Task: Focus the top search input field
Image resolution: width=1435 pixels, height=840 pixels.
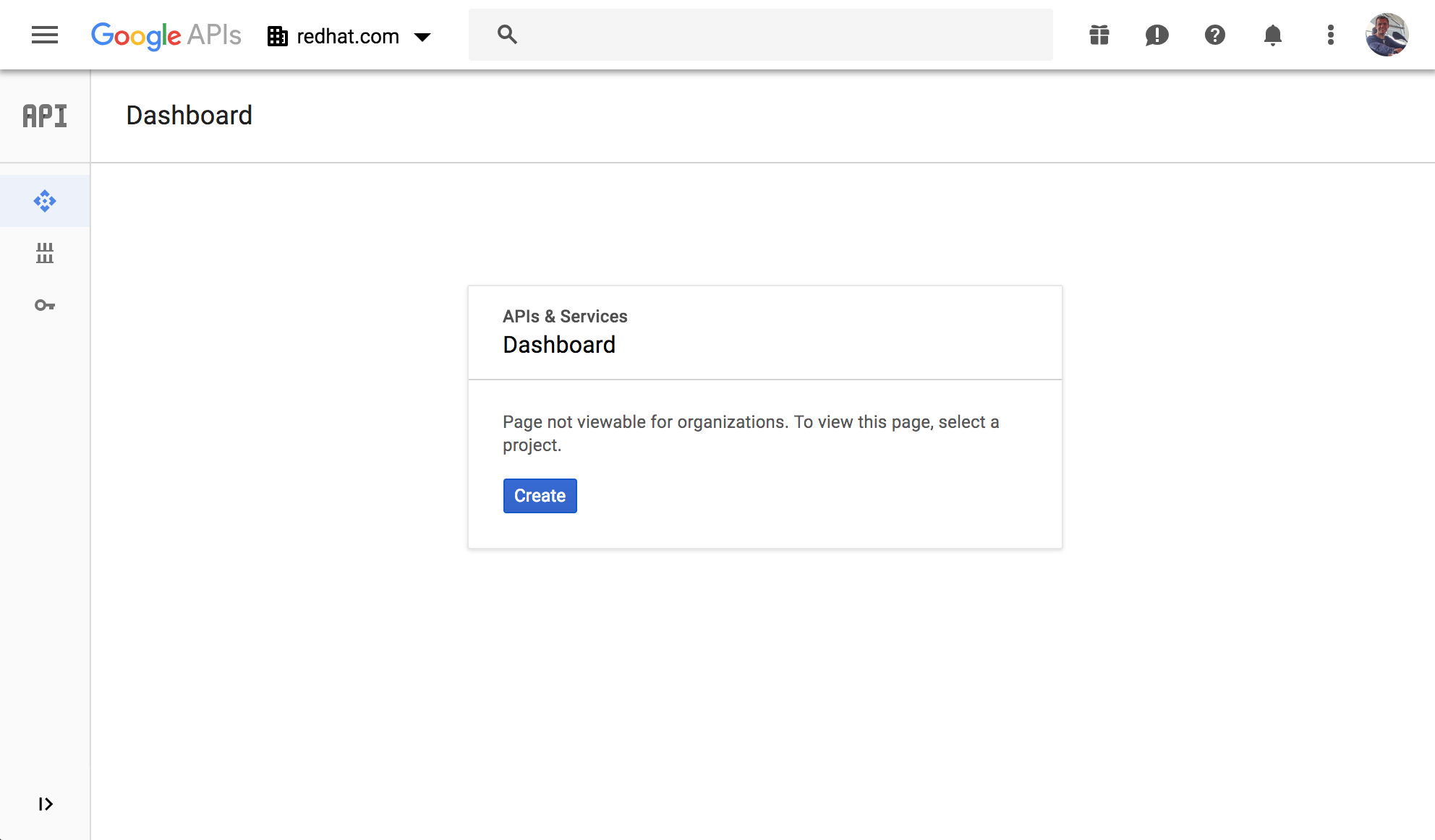Action: pyautogui.click(x=781, y=35)
